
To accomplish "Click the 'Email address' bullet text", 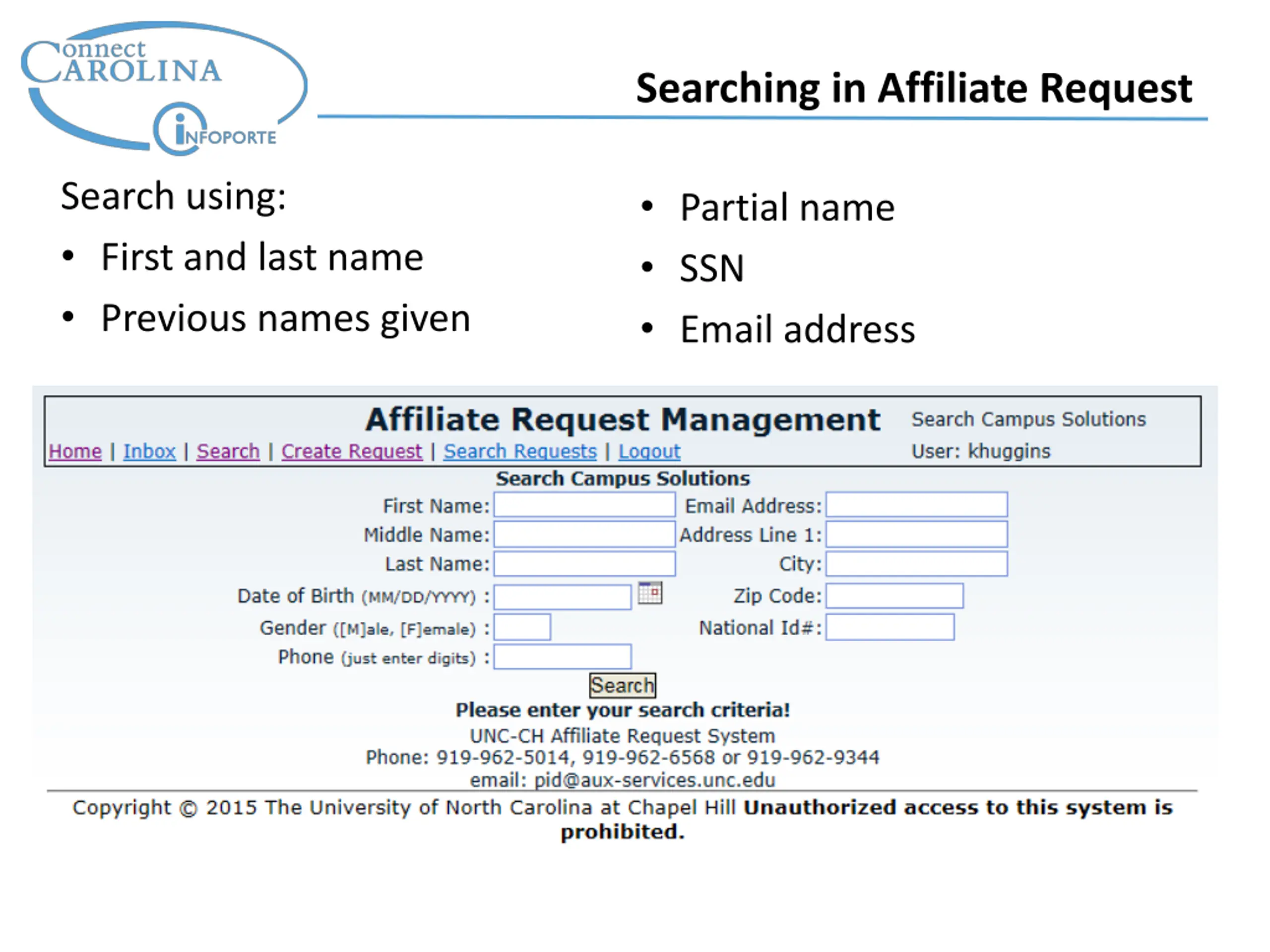I will tap(798, 330).
